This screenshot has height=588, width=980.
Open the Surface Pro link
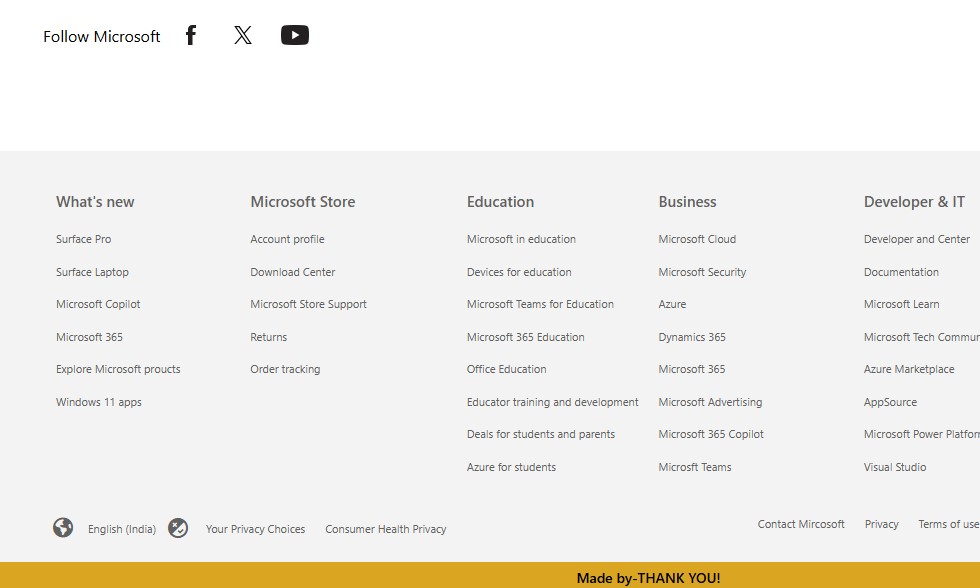pyautogui.click(x=84, y=239)
